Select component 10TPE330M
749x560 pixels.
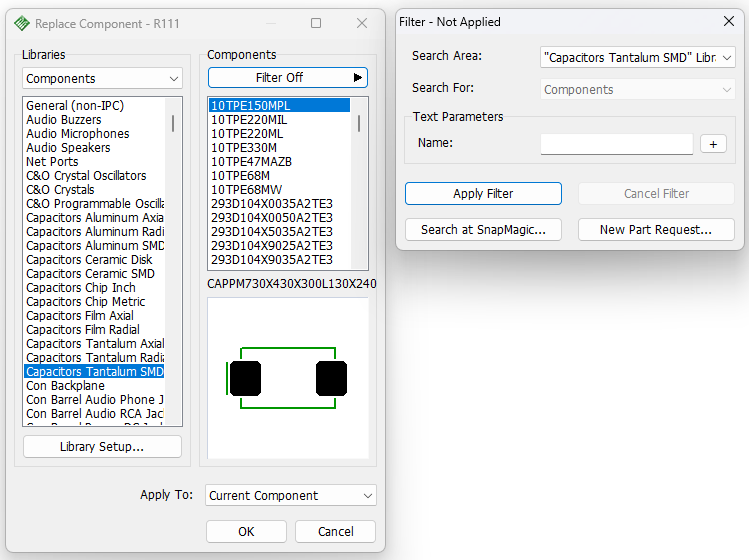click(x=279, y=148)
